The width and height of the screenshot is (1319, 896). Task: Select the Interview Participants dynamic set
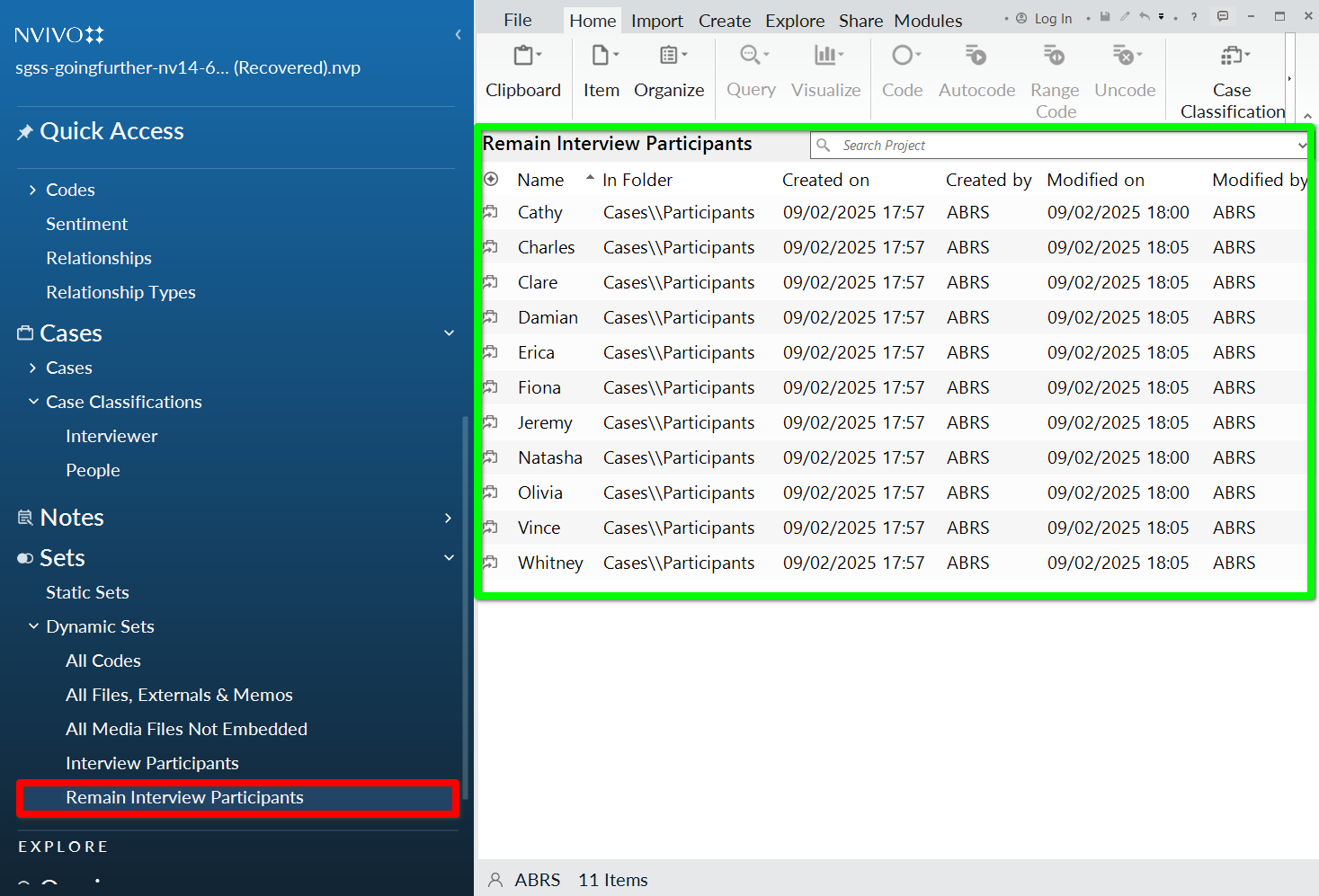pos(152,763)
